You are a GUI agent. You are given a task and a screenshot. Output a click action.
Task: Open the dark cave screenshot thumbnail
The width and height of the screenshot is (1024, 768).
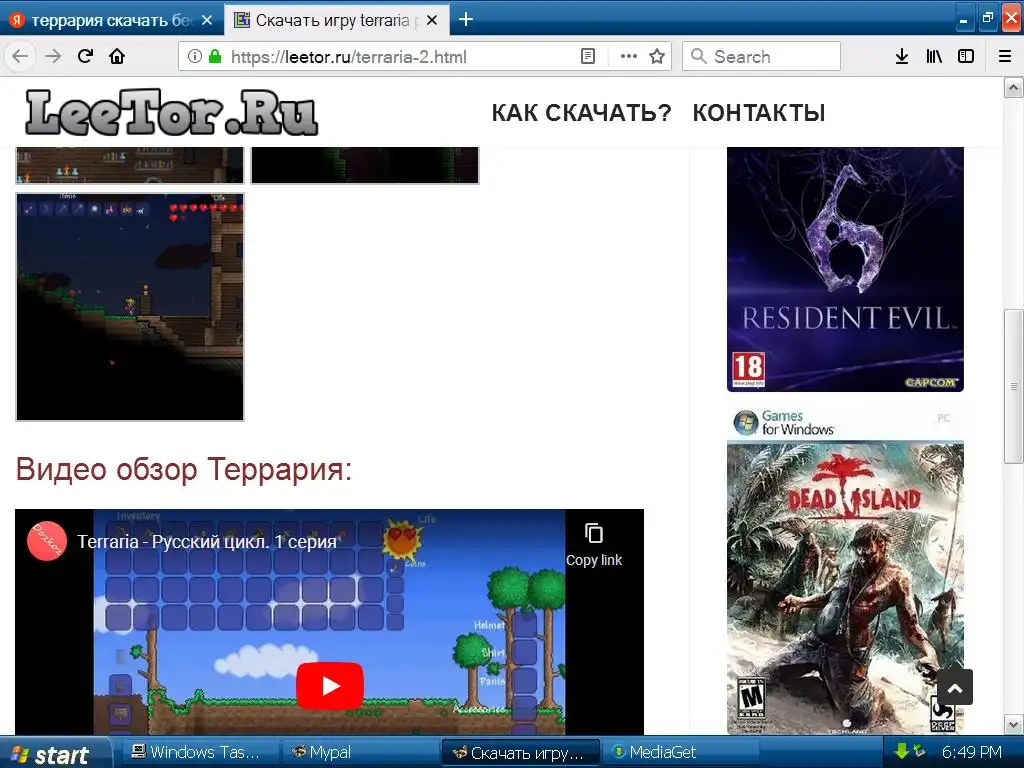365,165
